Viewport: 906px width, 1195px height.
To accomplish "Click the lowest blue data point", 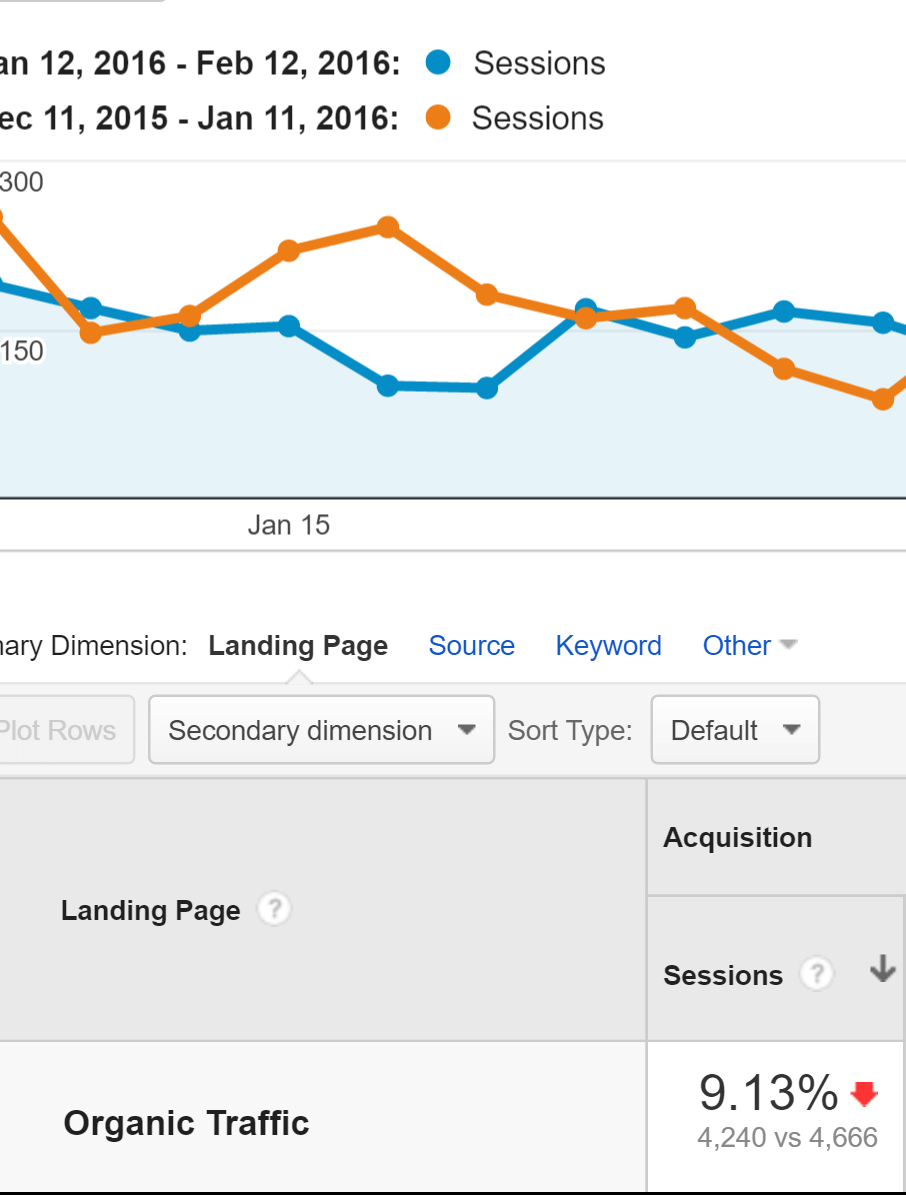I will [487, 388].
